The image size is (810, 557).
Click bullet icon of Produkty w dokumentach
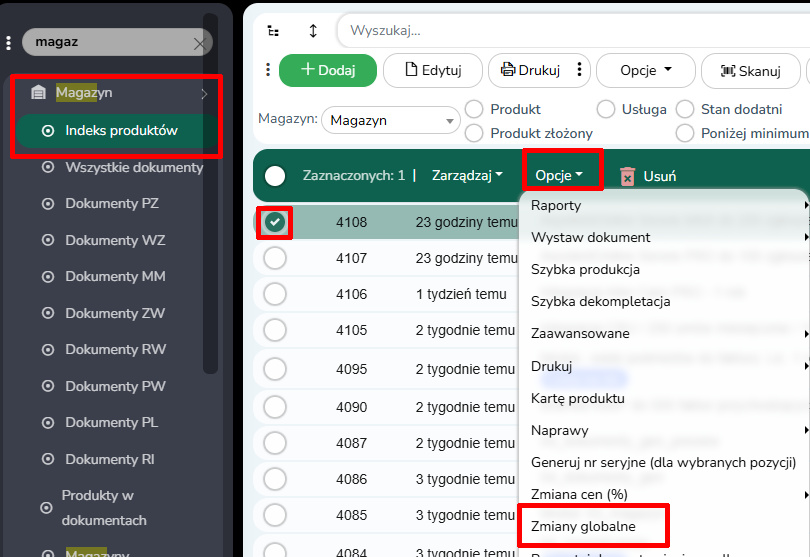coord(46,508)
